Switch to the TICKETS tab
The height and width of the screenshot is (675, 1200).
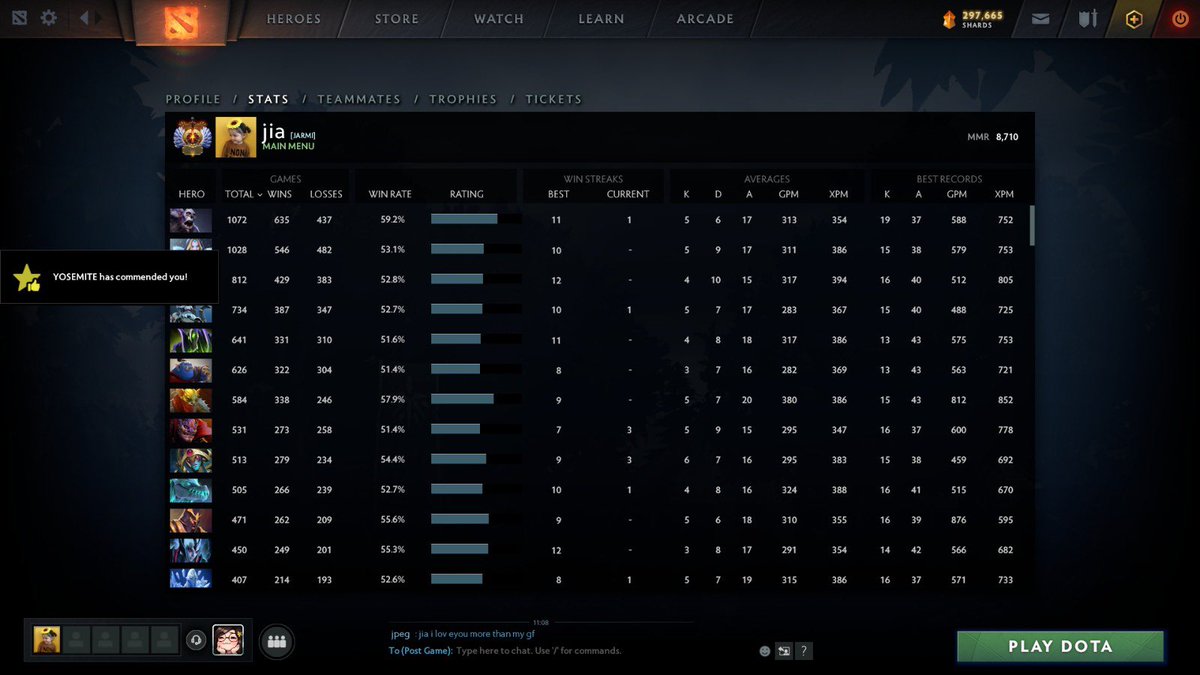pyautogui.click(x=554, y=99)
